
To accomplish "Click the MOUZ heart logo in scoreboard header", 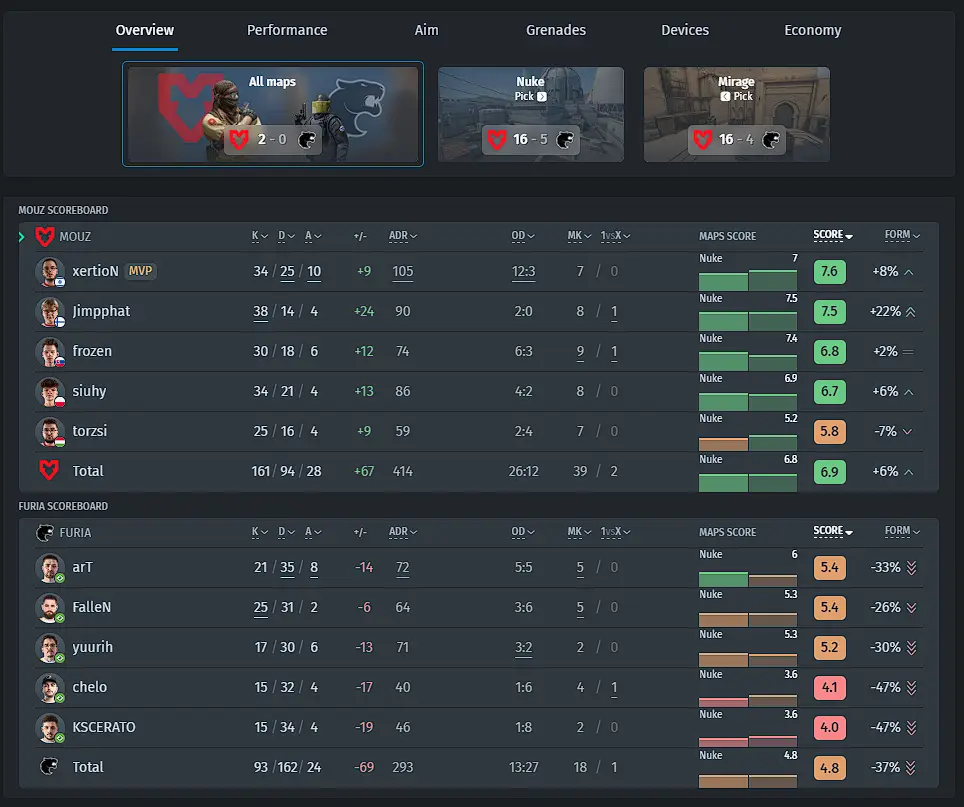I will click(x=45, y=237).
